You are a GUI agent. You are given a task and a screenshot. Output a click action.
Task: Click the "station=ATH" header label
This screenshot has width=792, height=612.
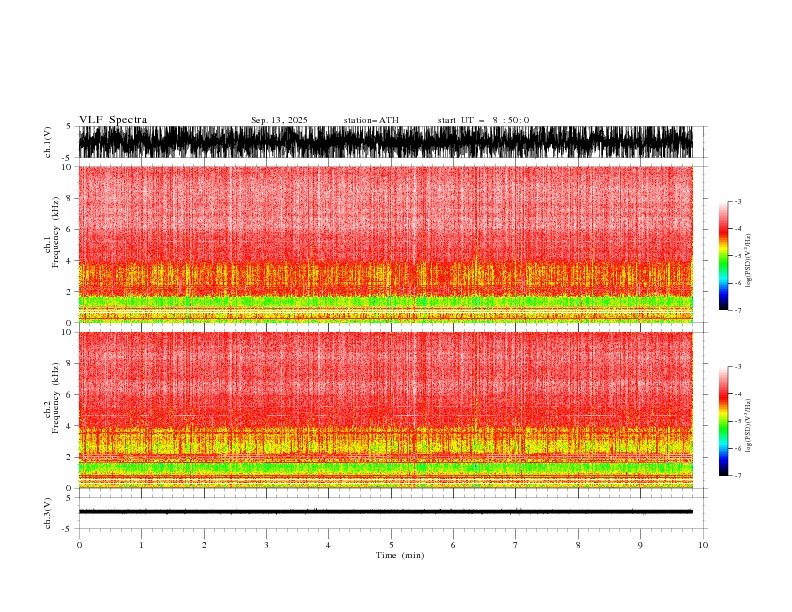click(x=371, y=120)
